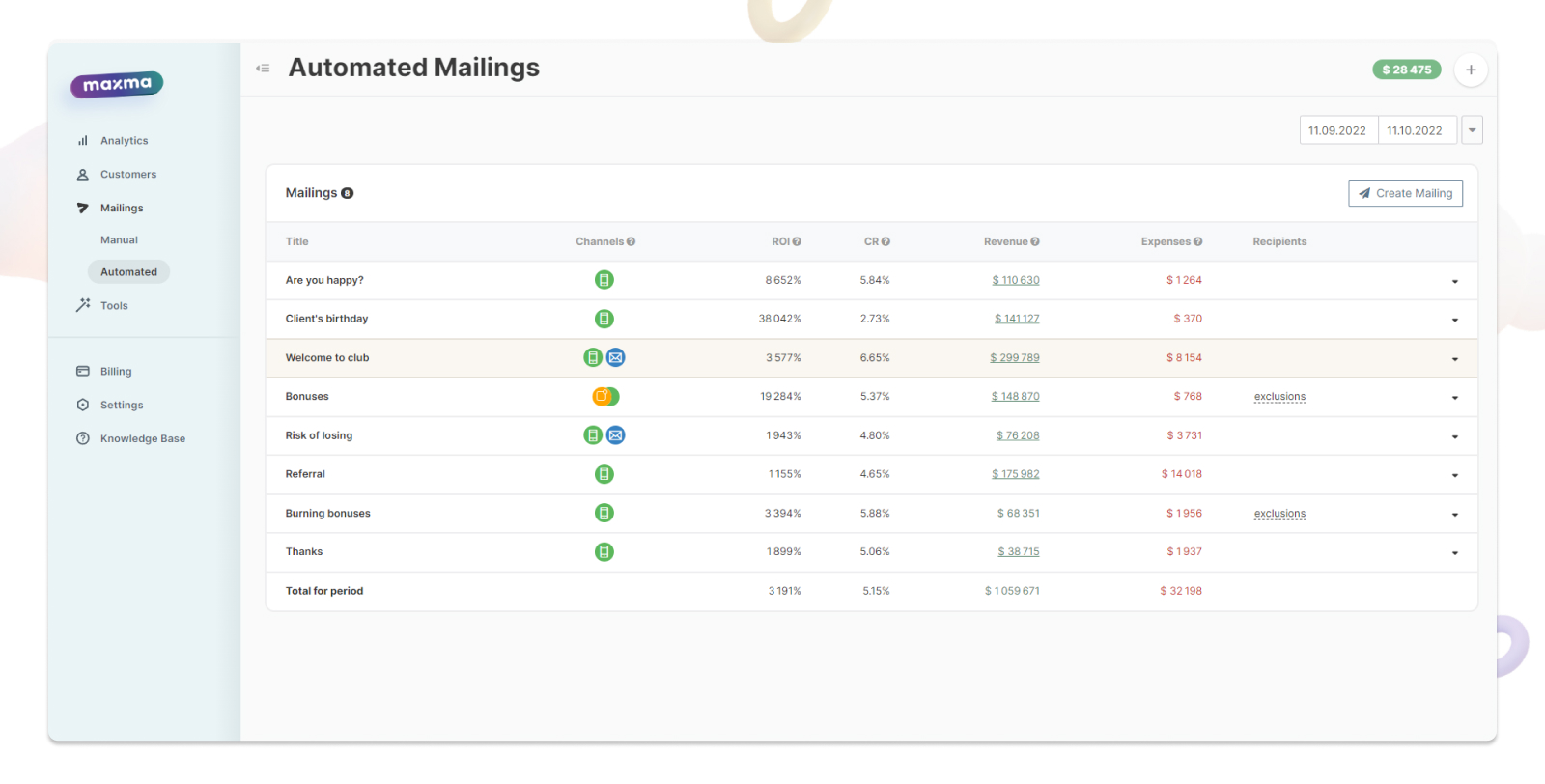This screenshot has width=1545, height=784.
Task: Click the orange channel icon for Bonuses
Action: 602,397
